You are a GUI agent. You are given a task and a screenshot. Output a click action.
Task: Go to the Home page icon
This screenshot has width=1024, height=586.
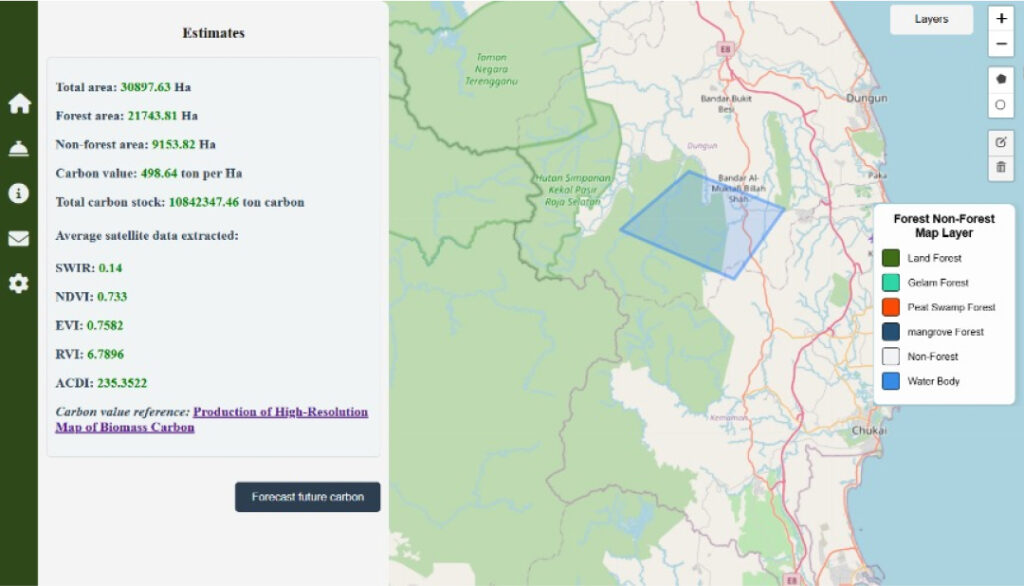tap(19, 104)
